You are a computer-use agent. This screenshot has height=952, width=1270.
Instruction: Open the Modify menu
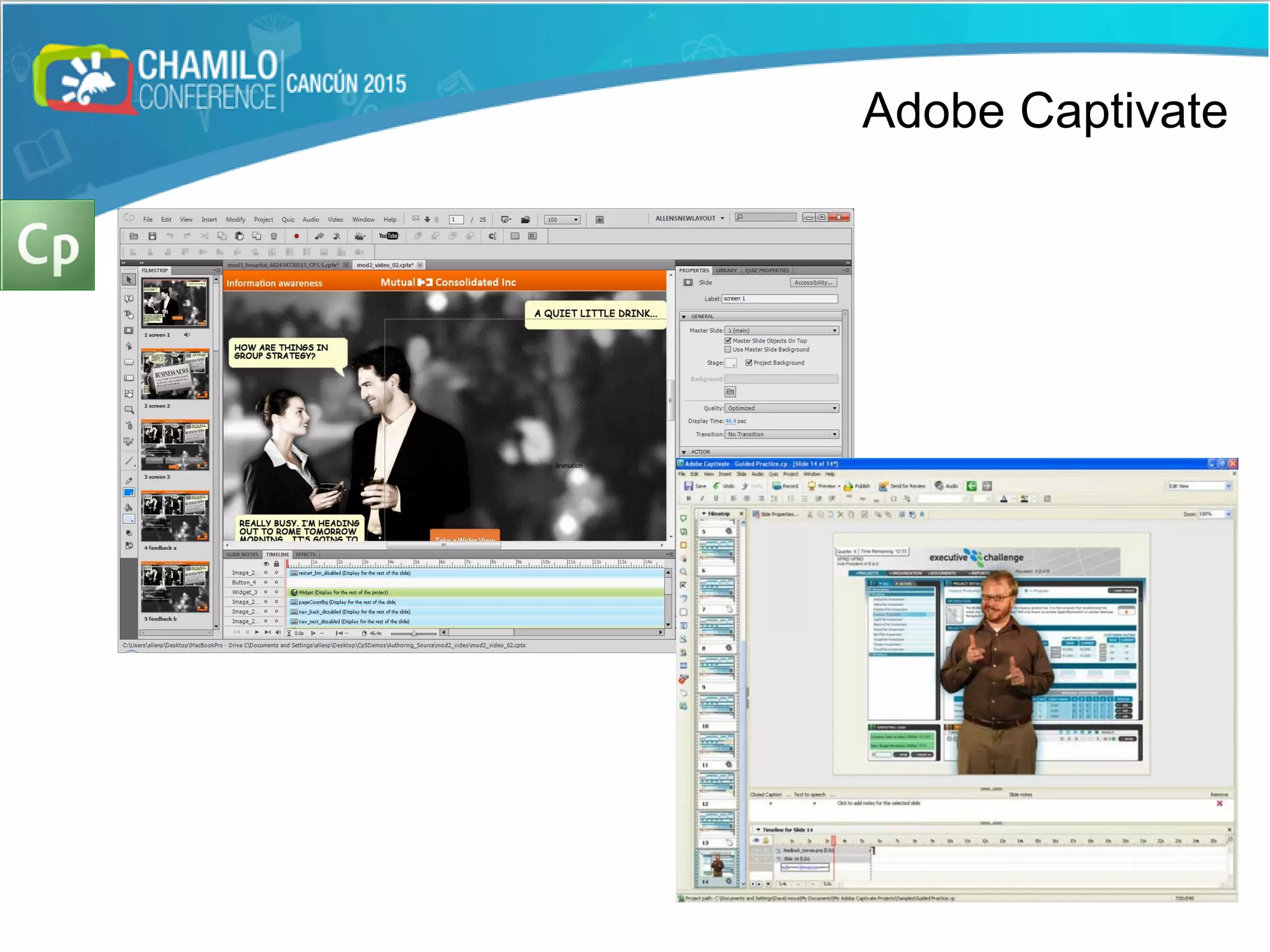236,219
